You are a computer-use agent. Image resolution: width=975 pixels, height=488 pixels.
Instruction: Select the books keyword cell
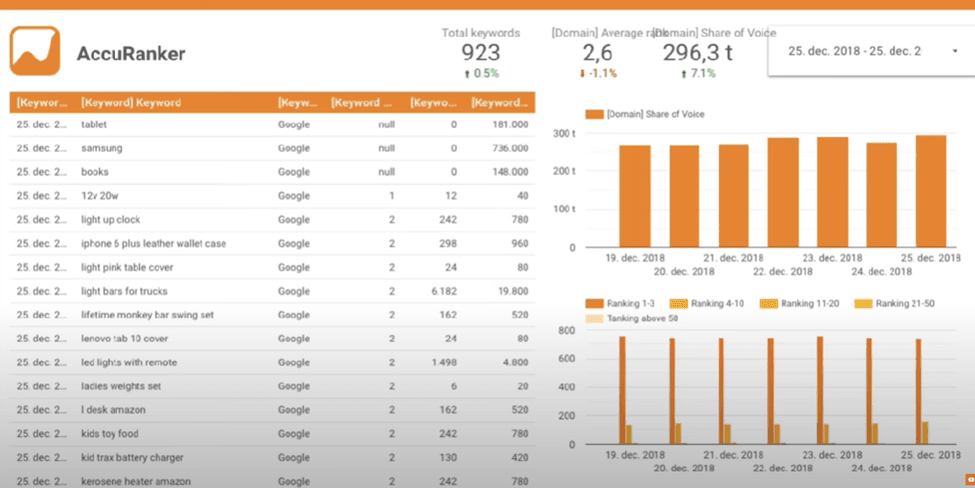point(95,172)
